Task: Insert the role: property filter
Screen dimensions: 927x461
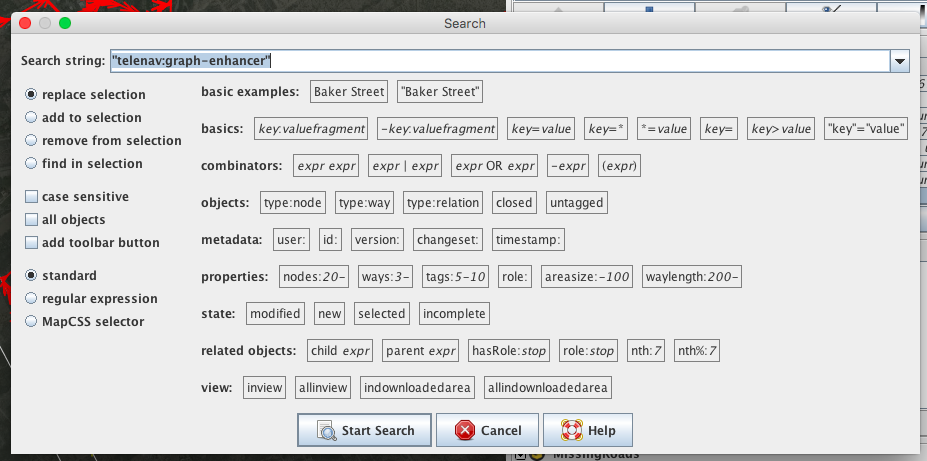Action: (514, 277)
